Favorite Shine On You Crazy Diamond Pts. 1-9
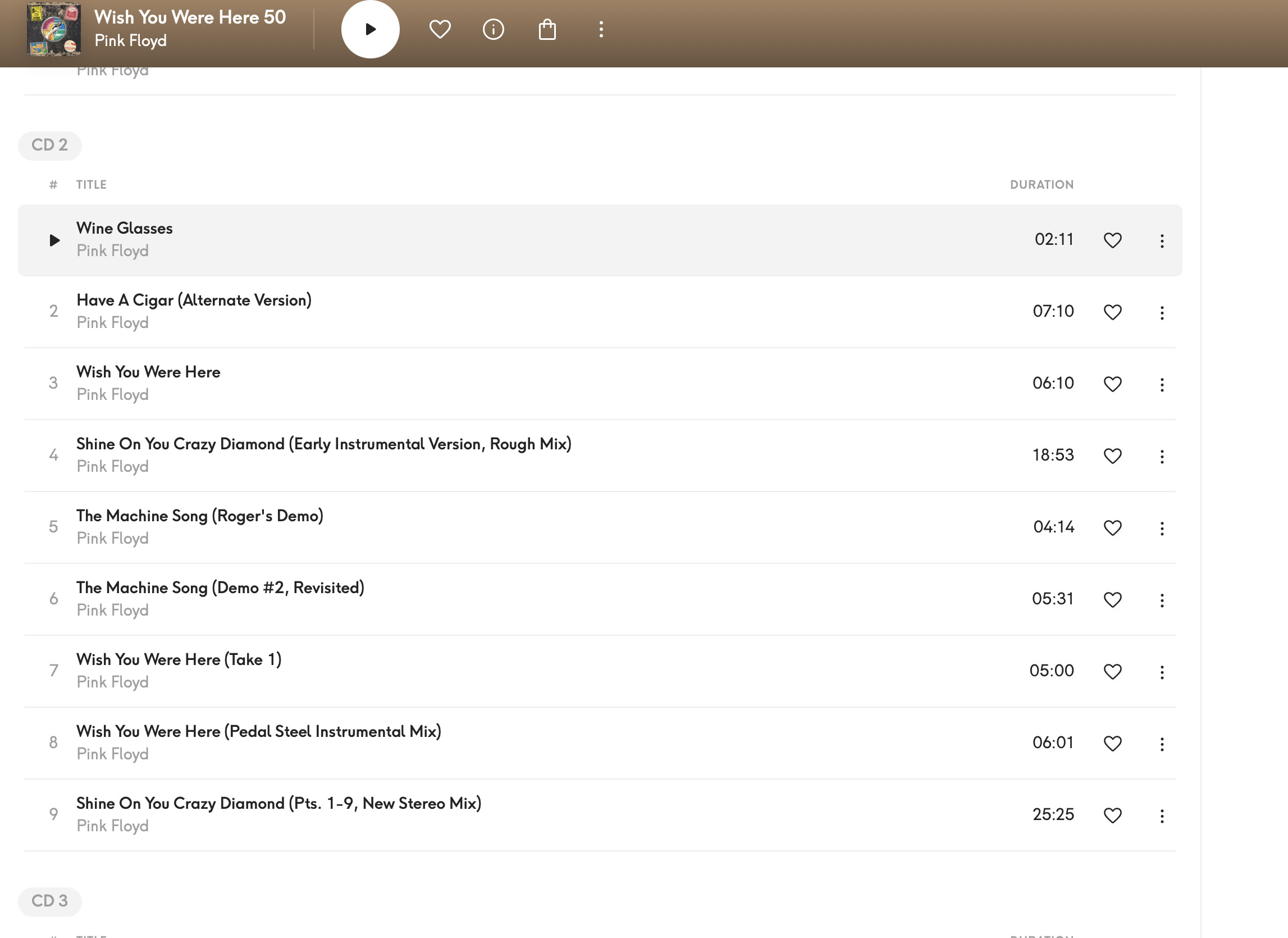Screen dimensions: 1288x938 (1112, 816)
